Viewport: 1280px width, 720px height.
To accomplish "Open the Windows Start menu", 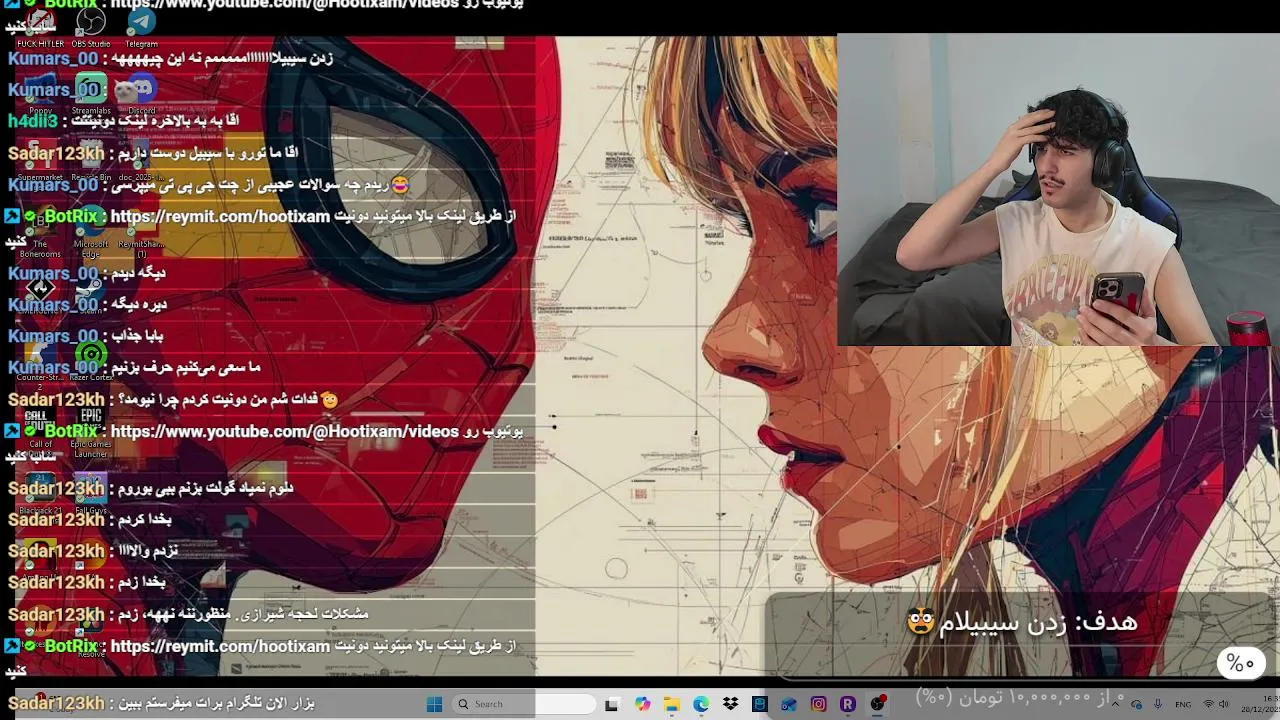I will 434,704.
